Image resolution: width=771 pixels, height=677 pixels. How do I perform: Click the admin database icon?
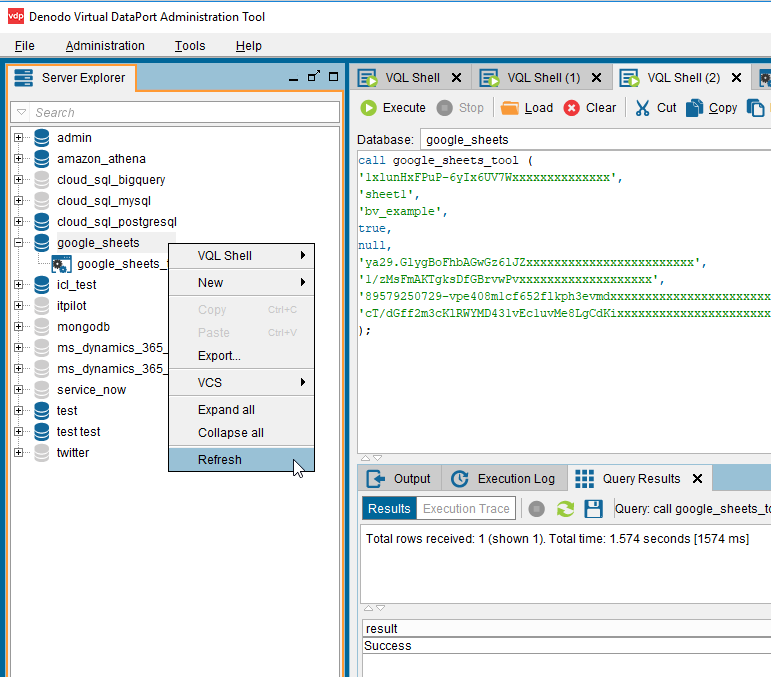pyautogui.click(x=42, y=138)
